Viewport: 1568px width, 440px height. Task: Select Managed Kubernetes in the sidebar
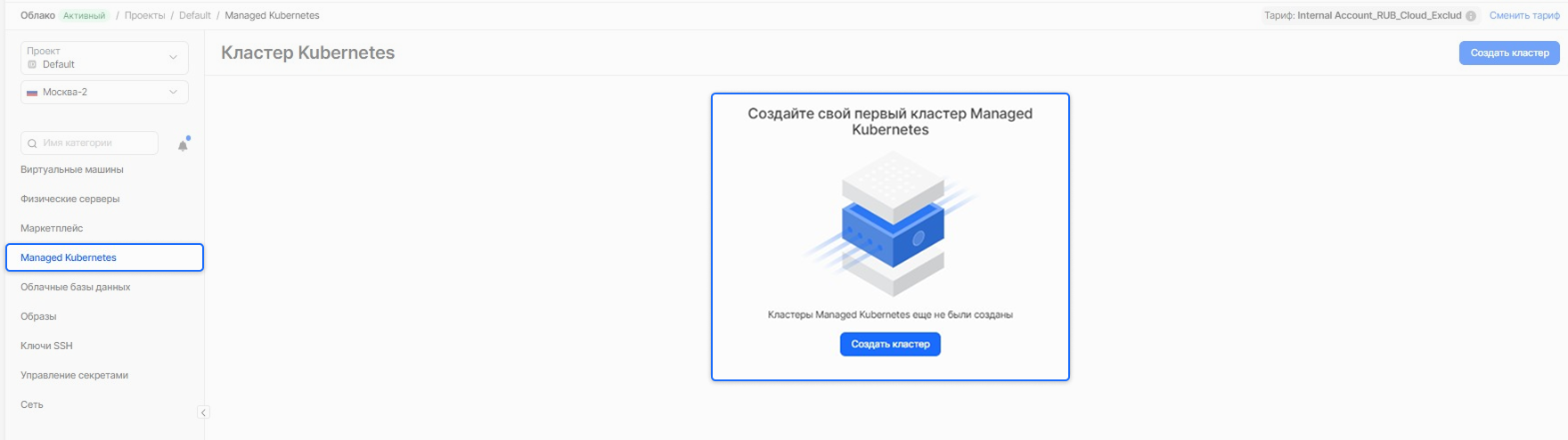point(104,257)
